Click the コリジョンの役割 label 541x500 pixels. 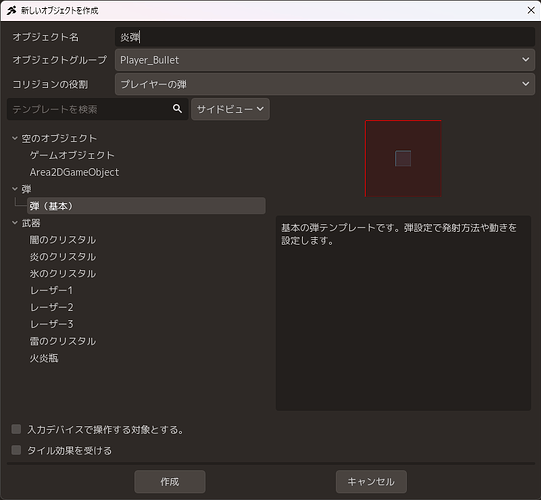pos(50,84)
